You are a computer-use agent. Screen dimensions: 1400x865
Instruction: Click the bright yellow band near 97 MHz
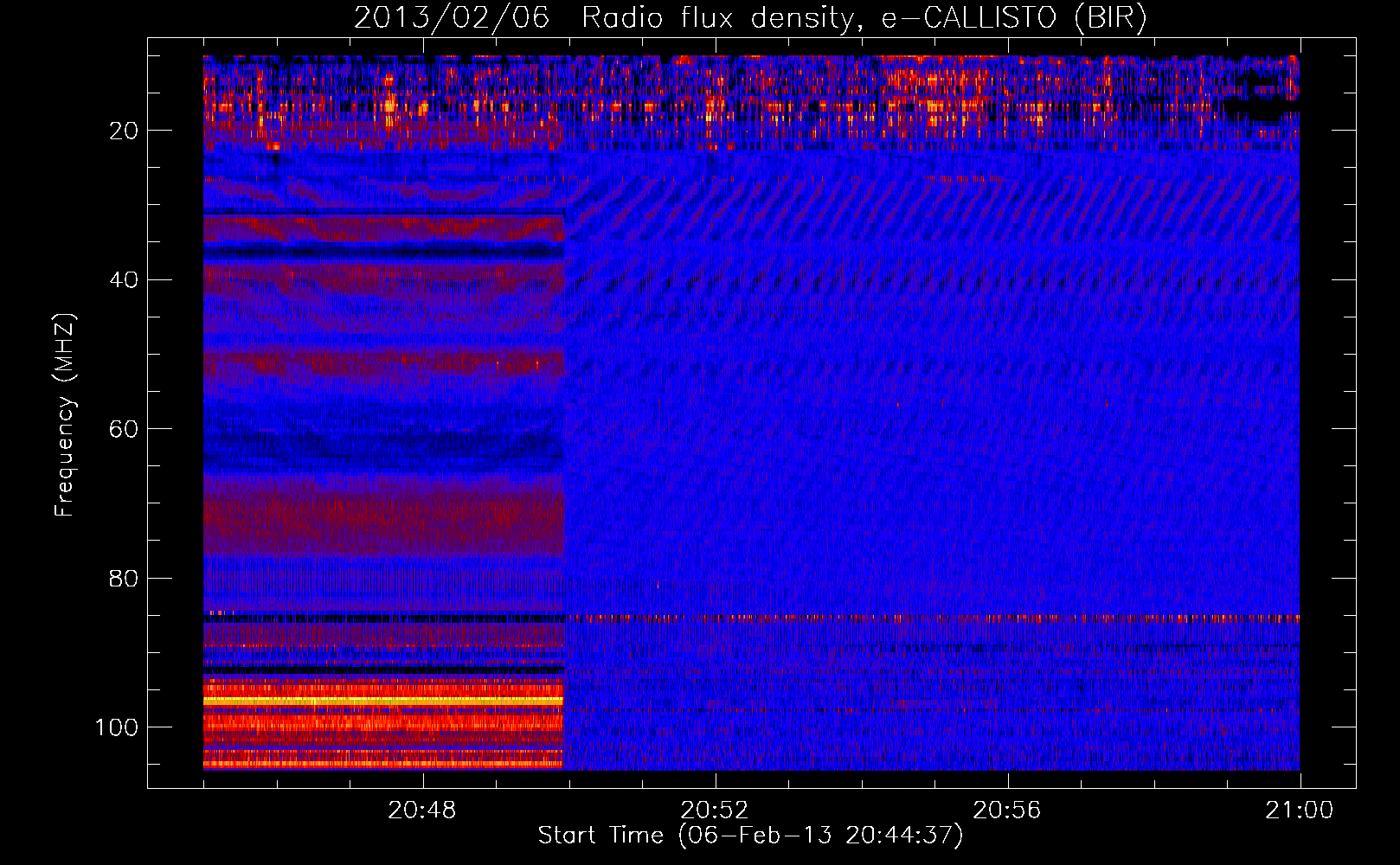(383, 701)
